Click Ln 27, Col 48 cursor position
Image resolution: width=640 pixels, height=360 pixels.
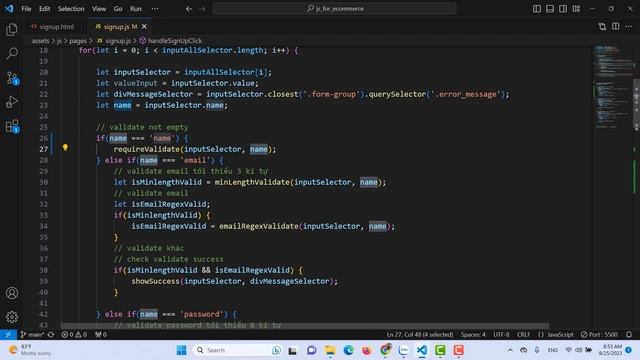point(420,334)
